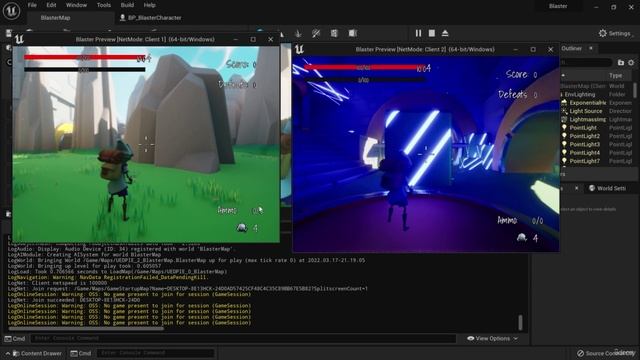Stop the play-in-editor session
This screenshot has width=640, height=360.
(x=432, y=33)
